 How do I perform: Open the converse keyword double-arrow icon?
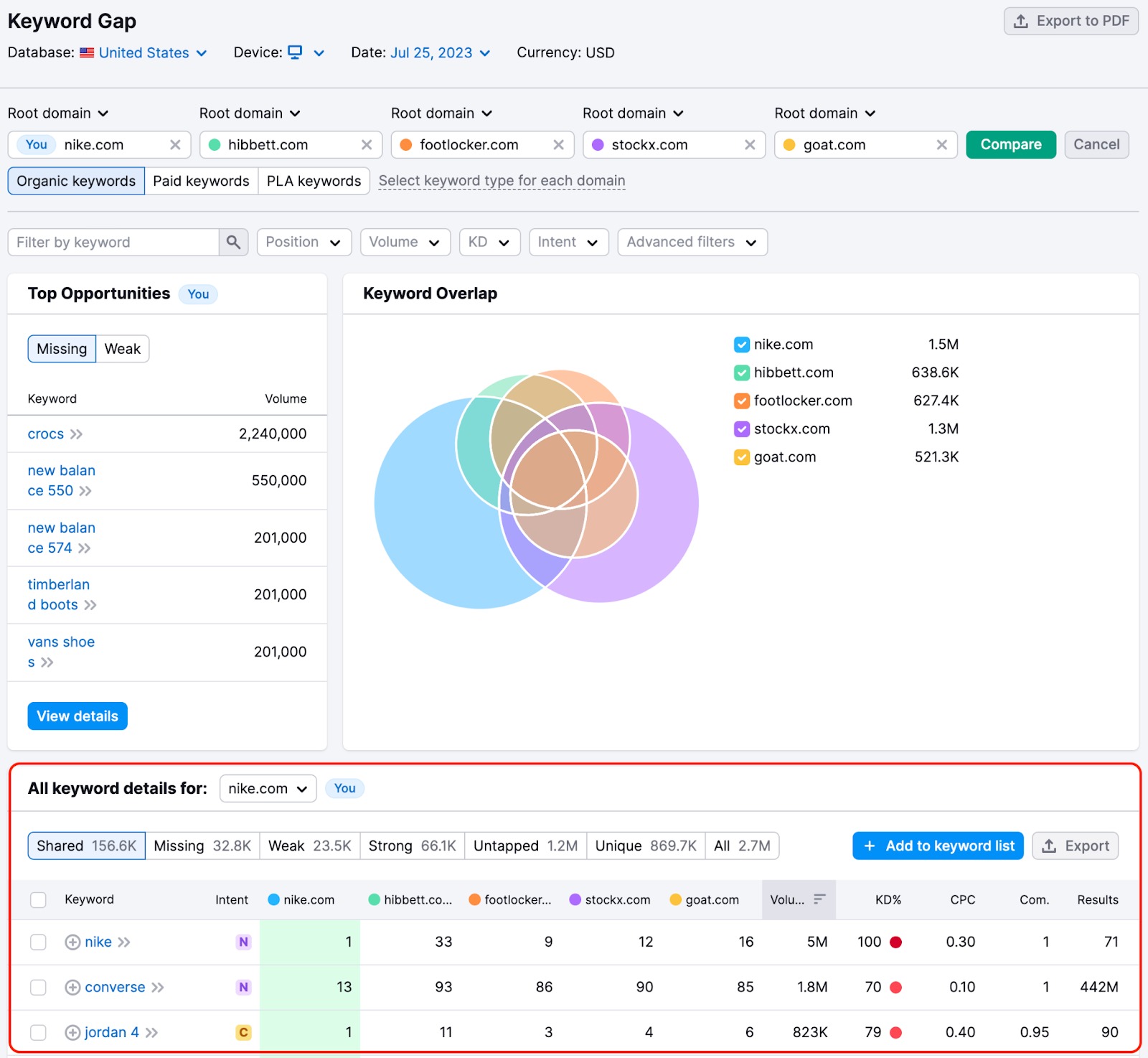coord(157,987)
